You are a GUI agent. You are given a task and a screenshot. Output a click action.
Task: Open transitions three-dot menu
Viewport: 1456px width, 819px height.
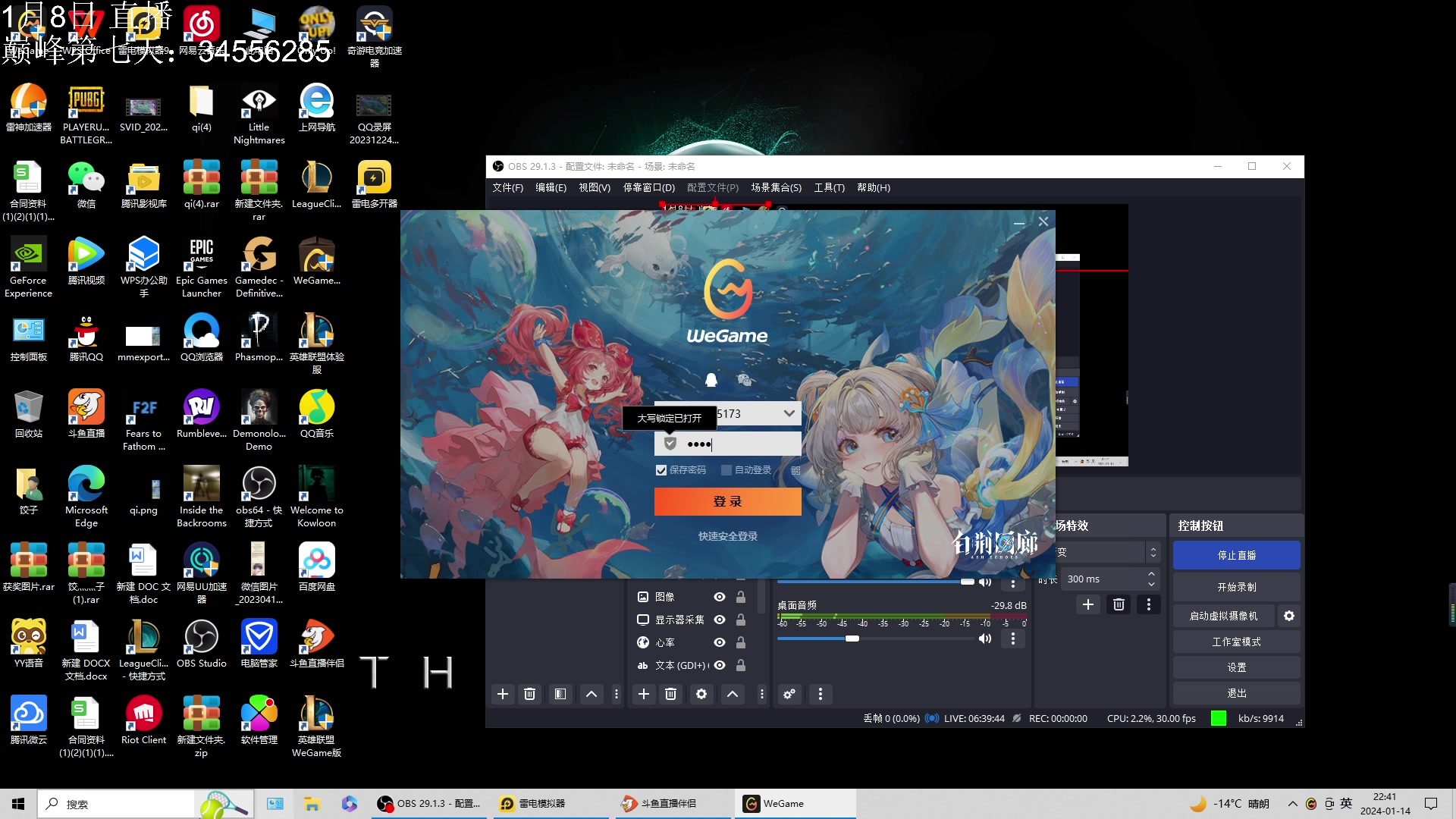coord(1149,604)
